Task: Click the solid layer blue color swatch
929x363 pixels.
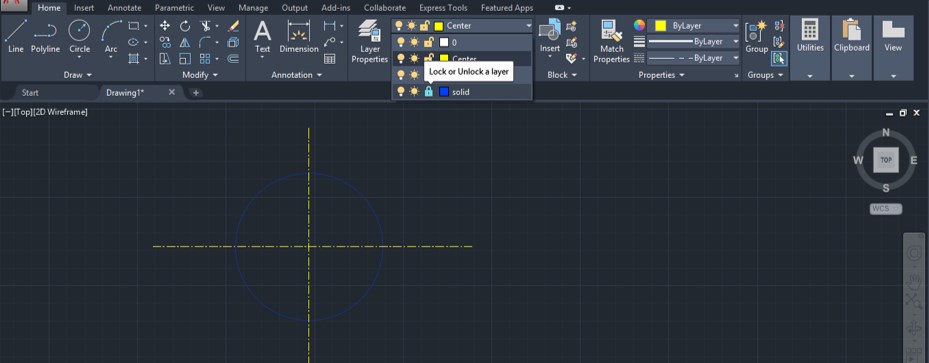Action: 444,92
